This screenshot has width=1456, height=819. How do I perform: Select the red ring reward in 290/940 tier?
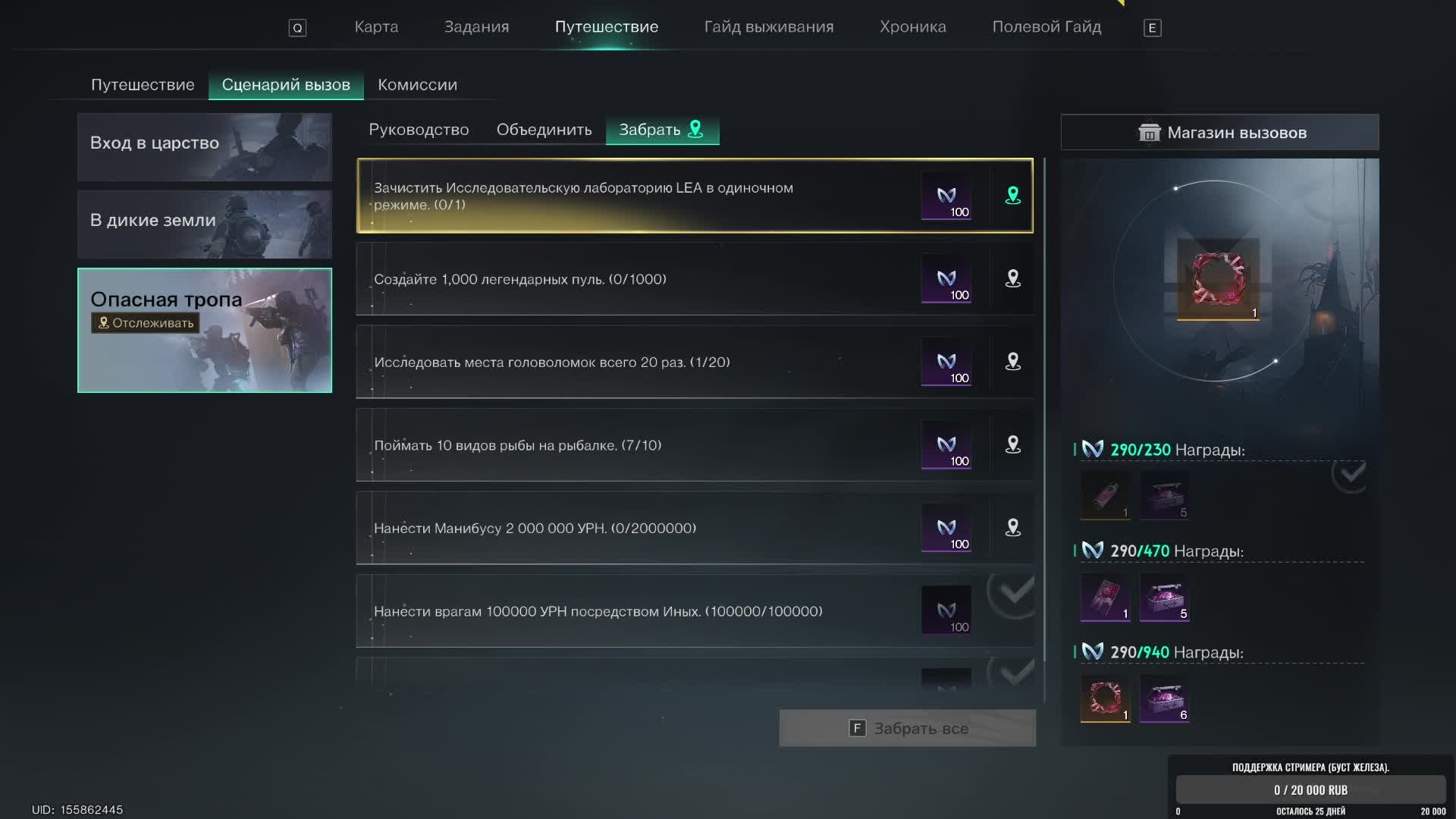tap(1105, 698)
